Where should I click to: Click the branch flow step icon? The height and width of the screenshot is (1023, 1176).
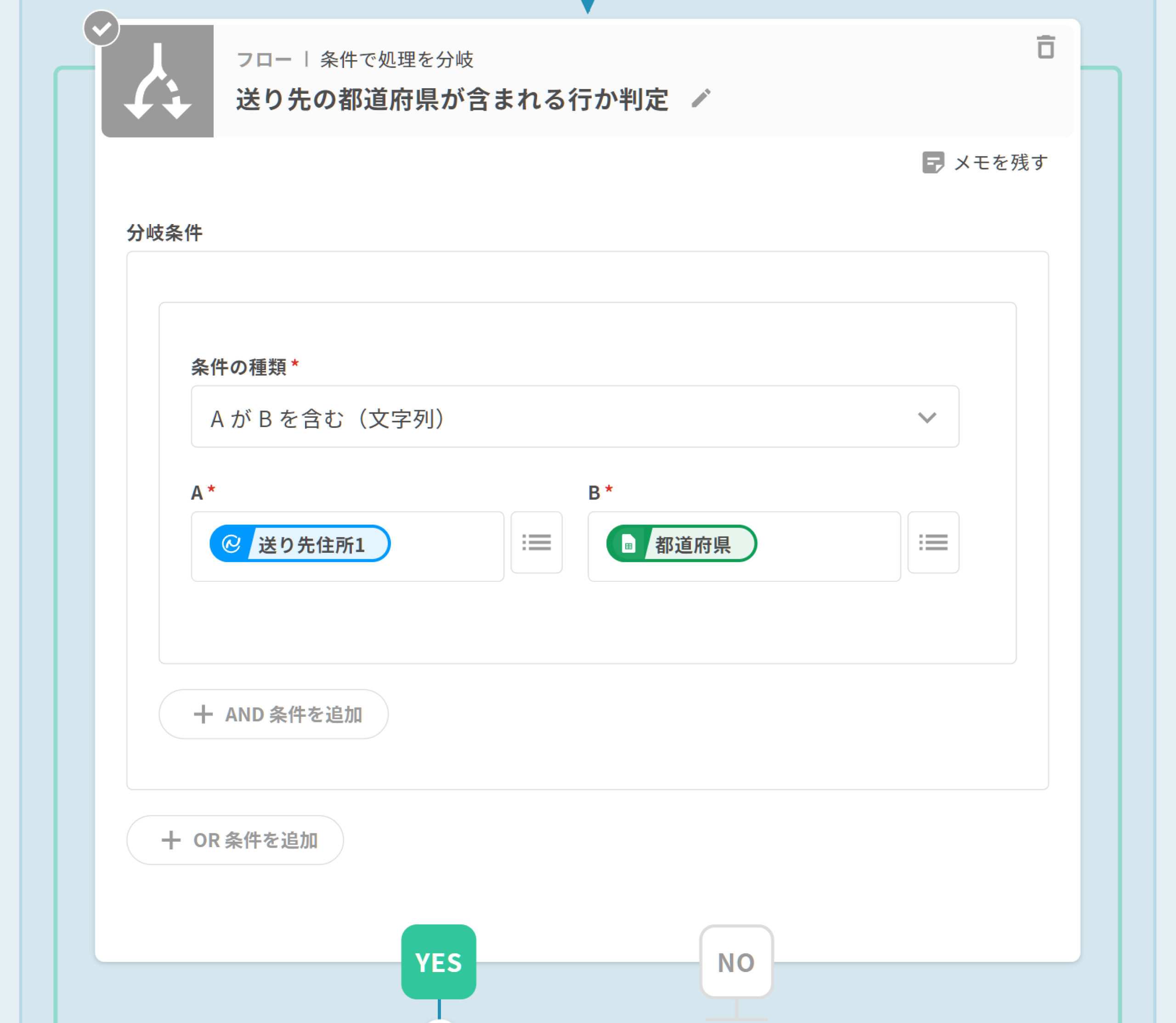(x=158, y=81)
